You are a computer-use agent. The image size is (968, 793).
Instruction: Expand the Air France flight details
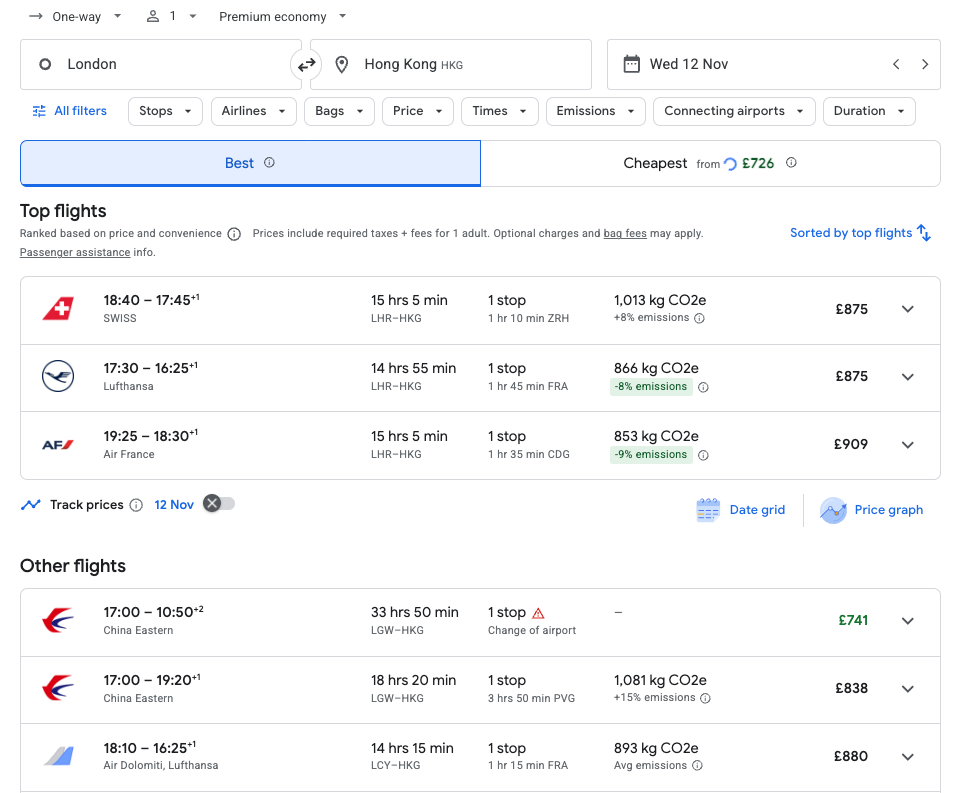click(x=907, y=445)
